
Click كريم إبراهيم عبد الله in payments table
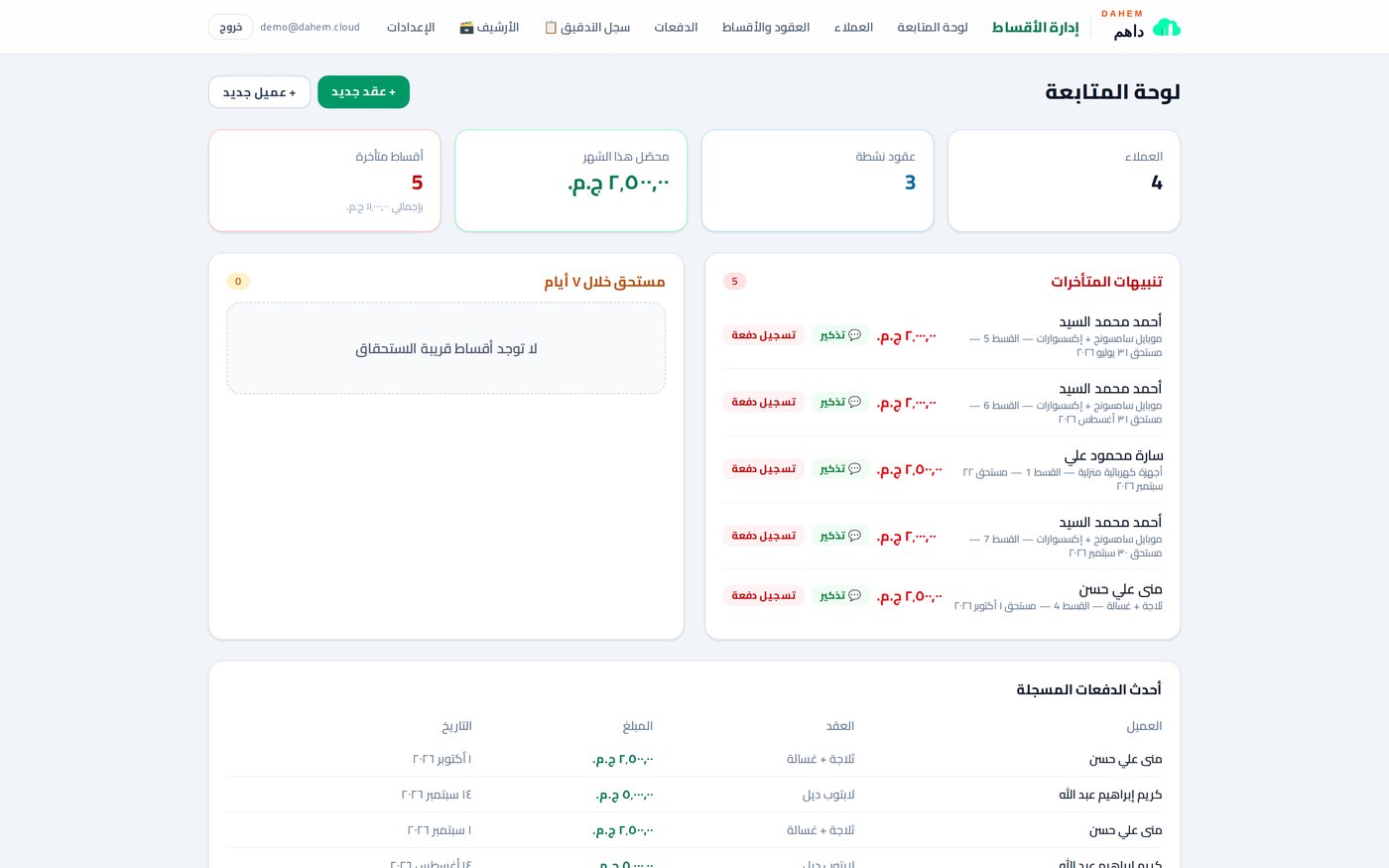[x=1110, y=795]
